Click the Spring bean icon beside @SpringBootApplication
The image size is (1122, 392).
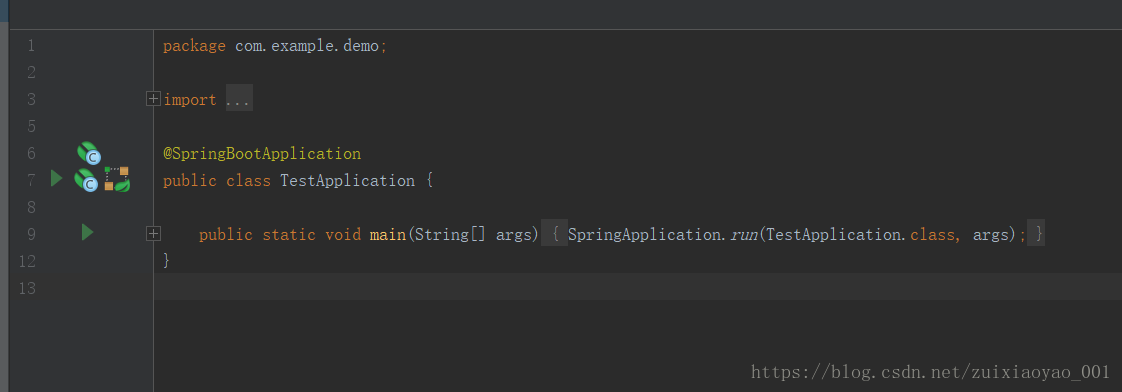tap(89, 153)
